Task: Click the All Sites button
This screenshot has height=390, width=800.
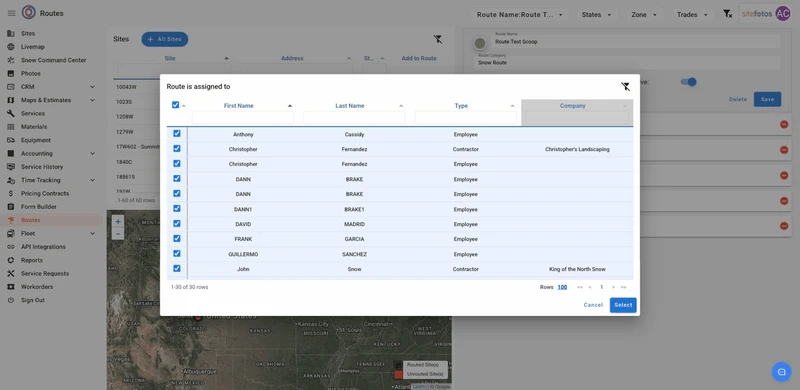Action: [x=165, y=39]
